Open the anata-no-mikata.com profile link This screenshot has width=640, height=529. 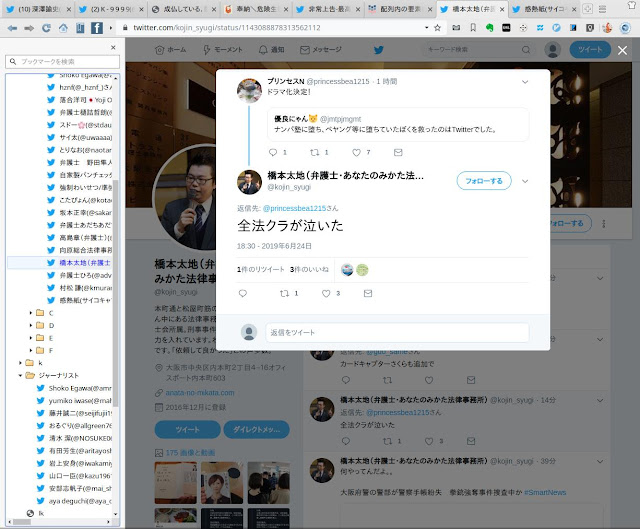coord(200,393)
